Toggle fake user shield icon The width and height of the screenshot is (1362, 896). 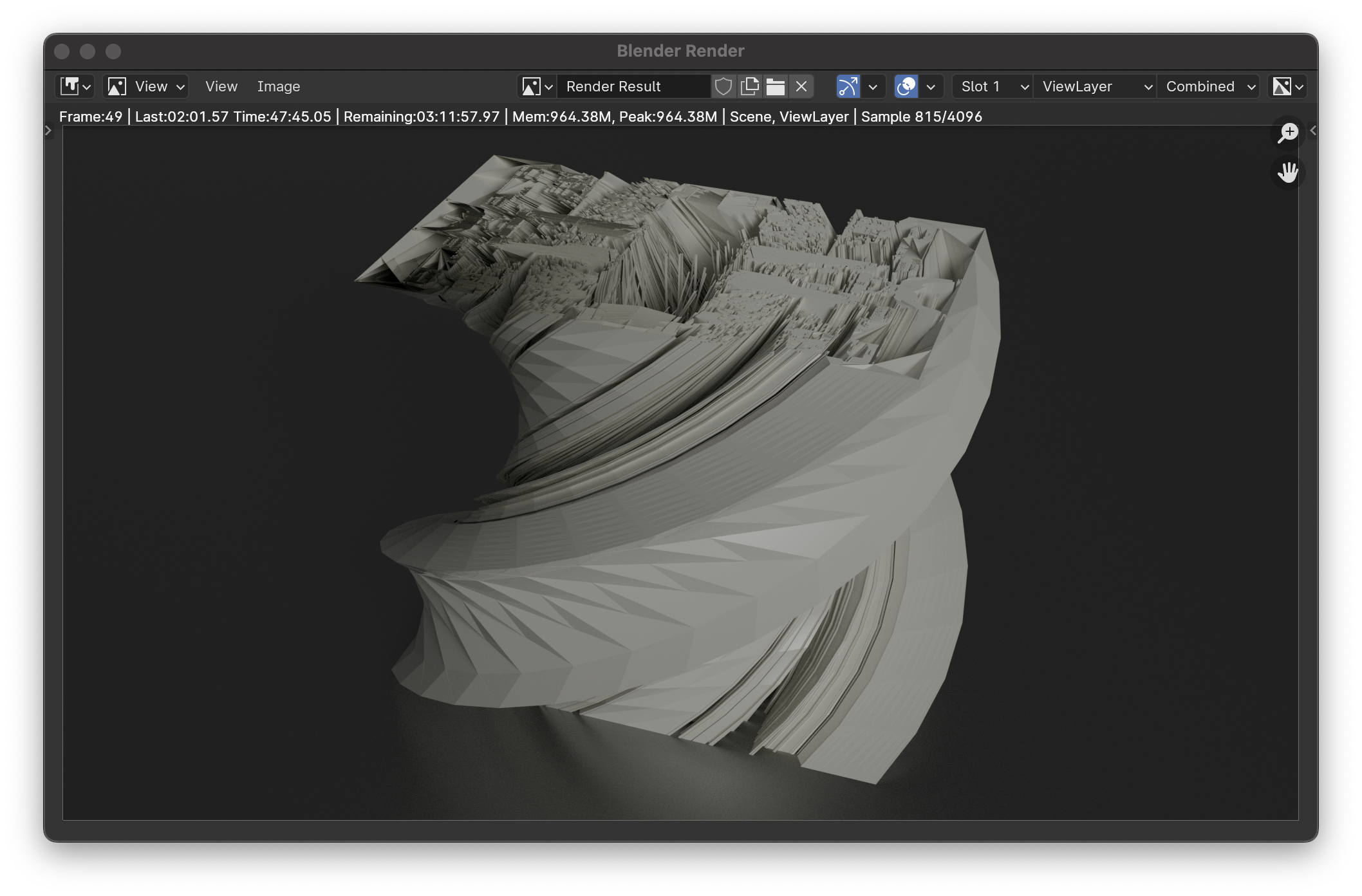coord(723,86)
